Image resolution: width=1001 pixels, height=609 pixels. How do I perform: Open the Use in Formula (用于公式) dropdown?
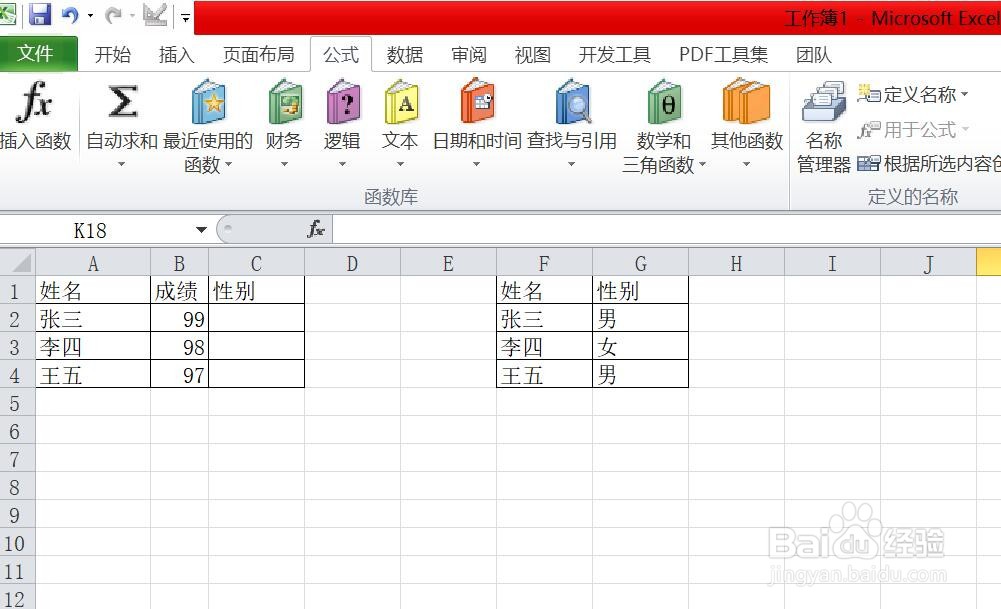pos(913,130)
